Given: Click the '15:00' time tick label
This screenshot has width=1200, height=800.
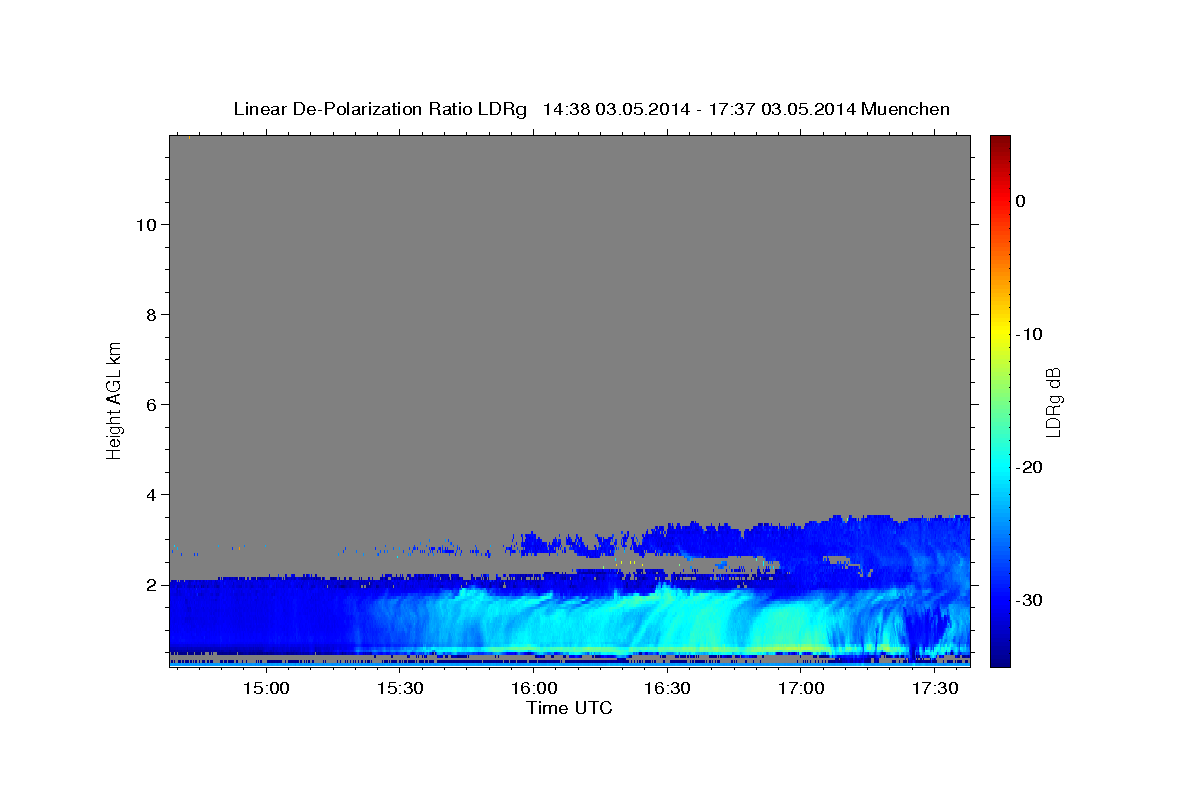Looking at the screenshot, I should (x=267, y=688).
